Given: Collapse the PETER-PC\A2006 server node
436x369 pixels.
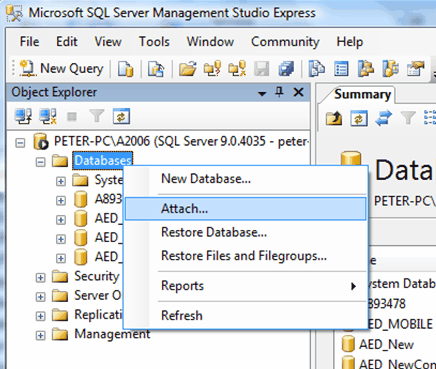Looking at the screenshot, I should coord(20,143).
